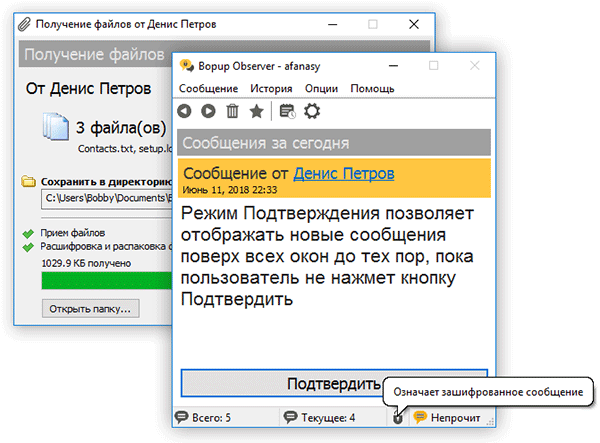Minimize the Bopup Observer window
This screenshot has width=600, height=443.
393,66
